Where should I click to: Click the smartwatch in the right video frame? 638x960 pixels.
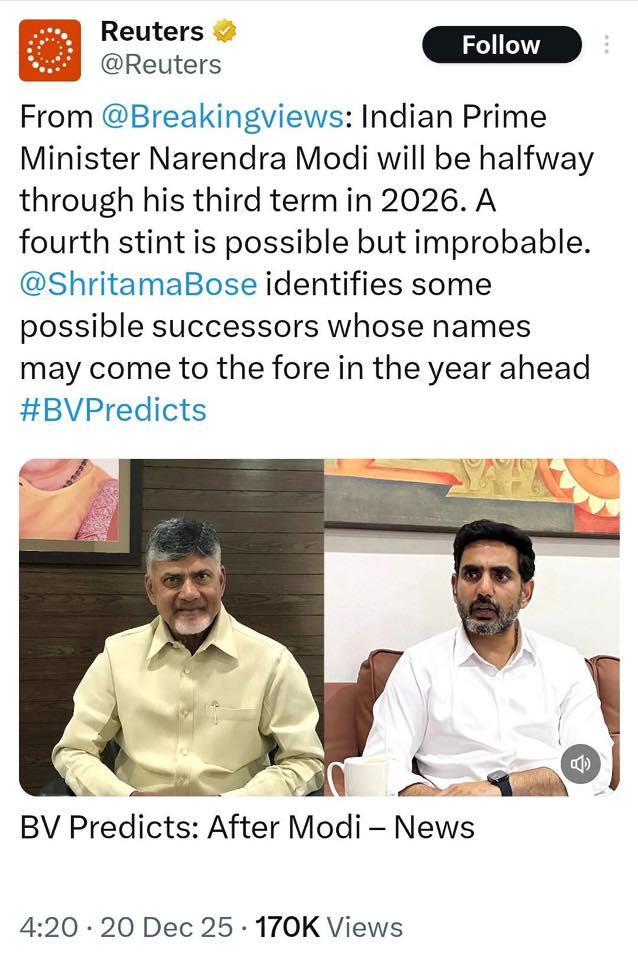coord(500,782)
